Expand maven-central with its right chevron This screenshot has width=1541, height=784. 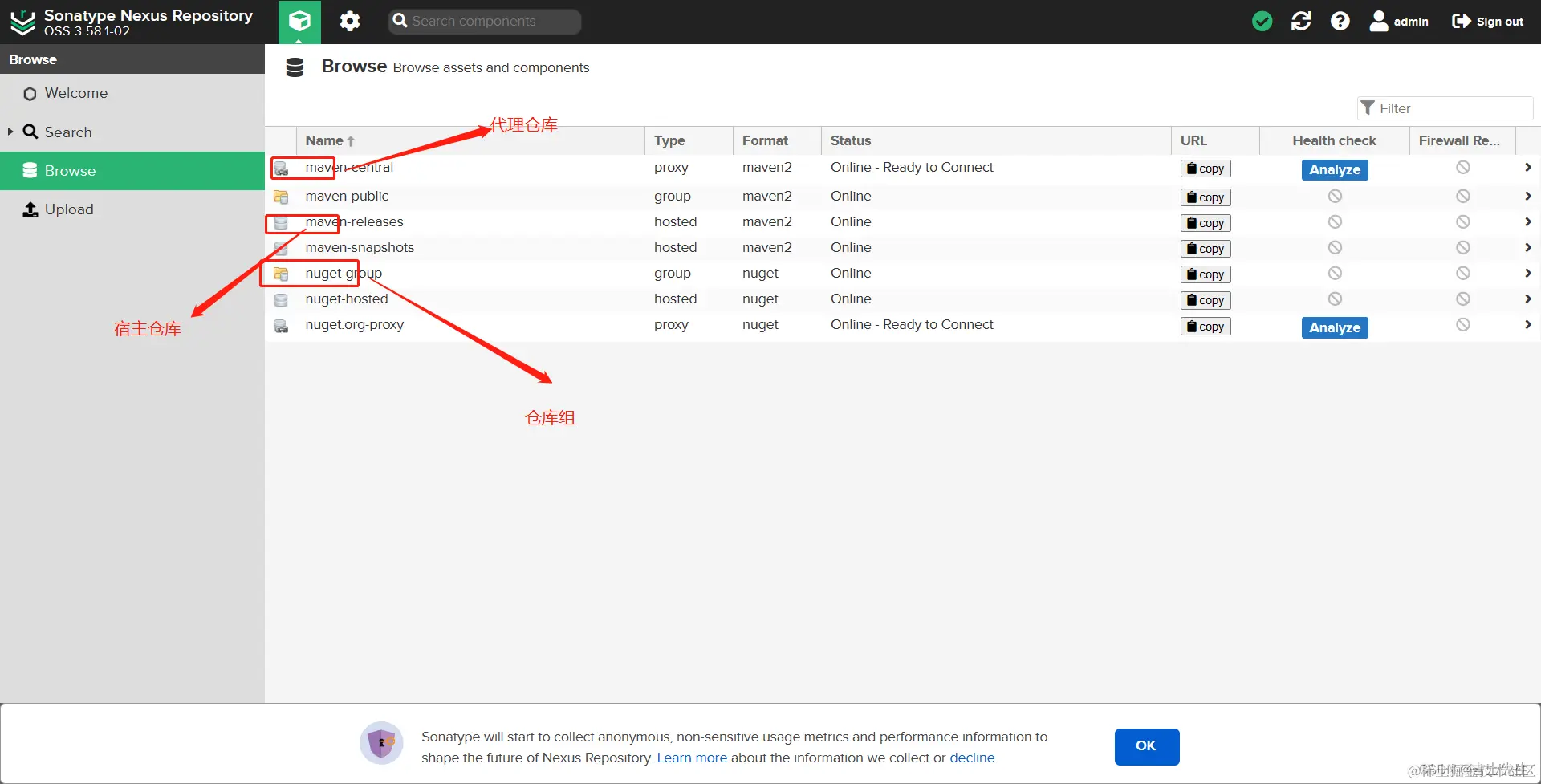1528,167
